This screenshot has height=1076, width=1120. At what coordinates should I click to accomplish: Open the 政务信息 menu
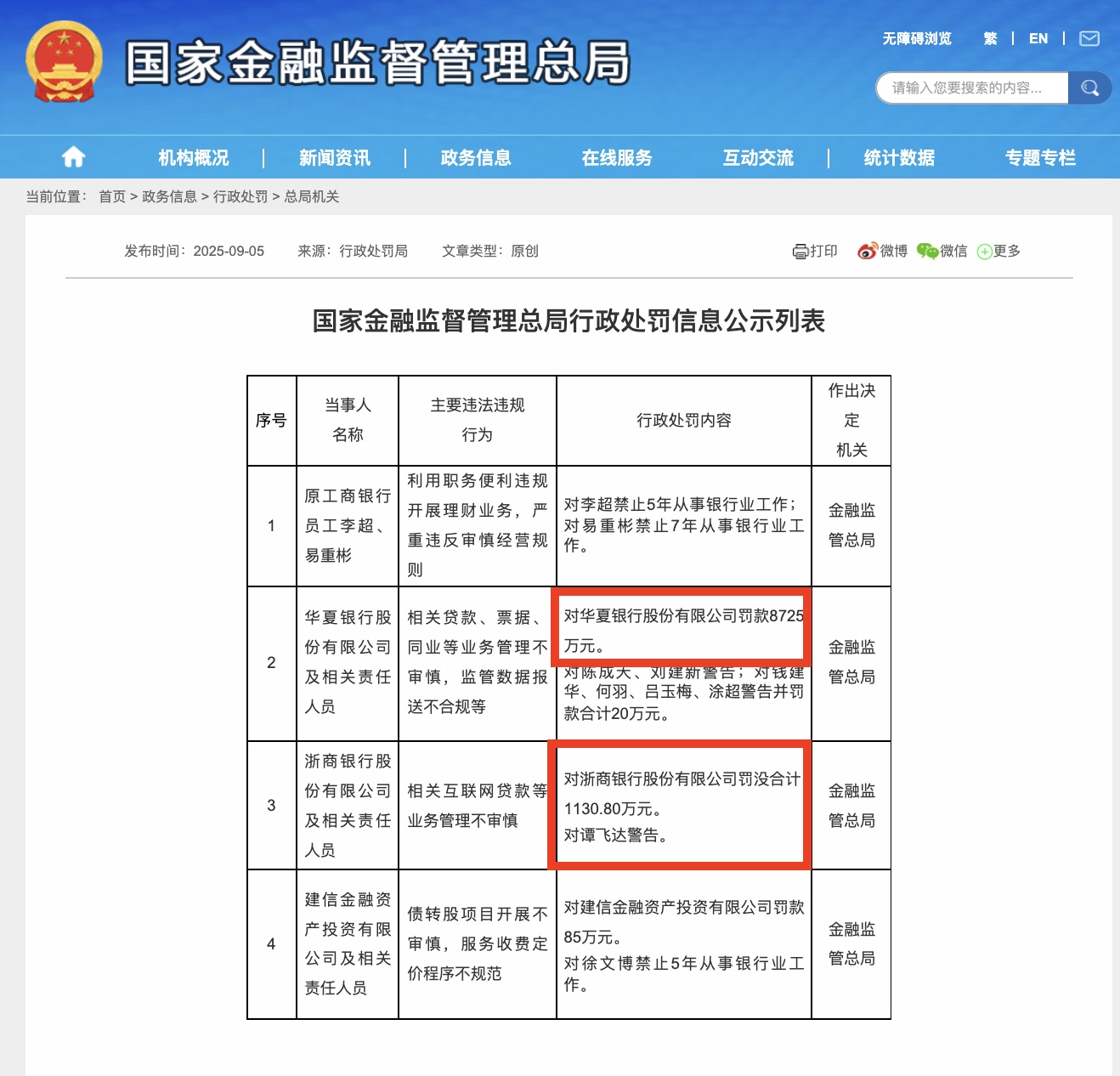pos(476,157)
